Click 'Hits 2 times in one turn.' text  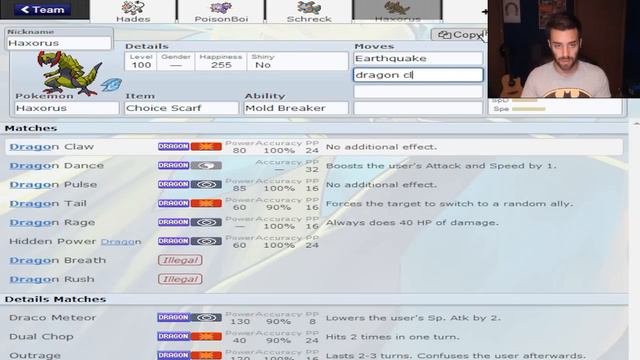tap(393, 337)
